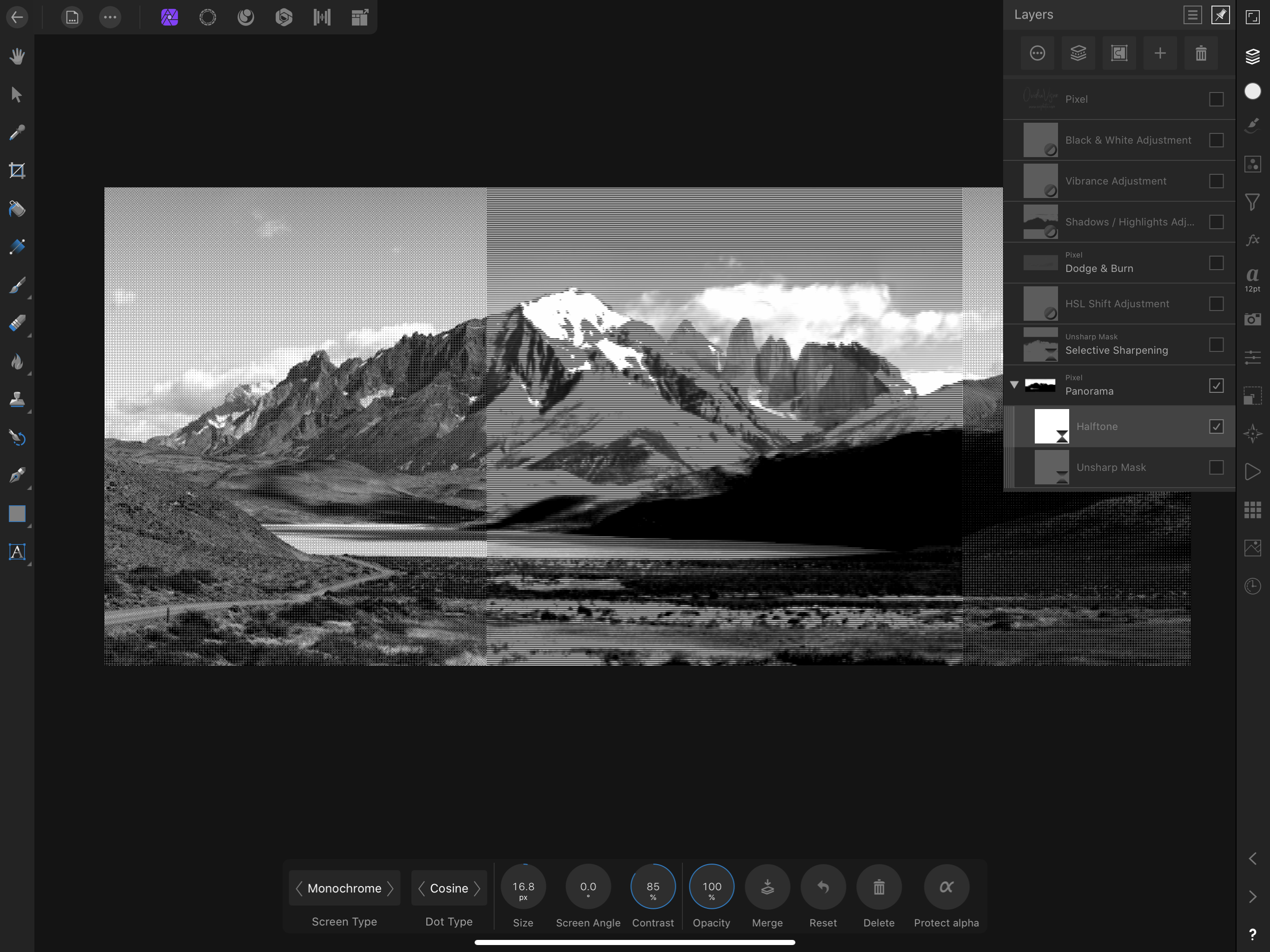Screen dimensions: 1270x952
Task: Show the Dodge & Burn layer
Action: point(1216,263)
